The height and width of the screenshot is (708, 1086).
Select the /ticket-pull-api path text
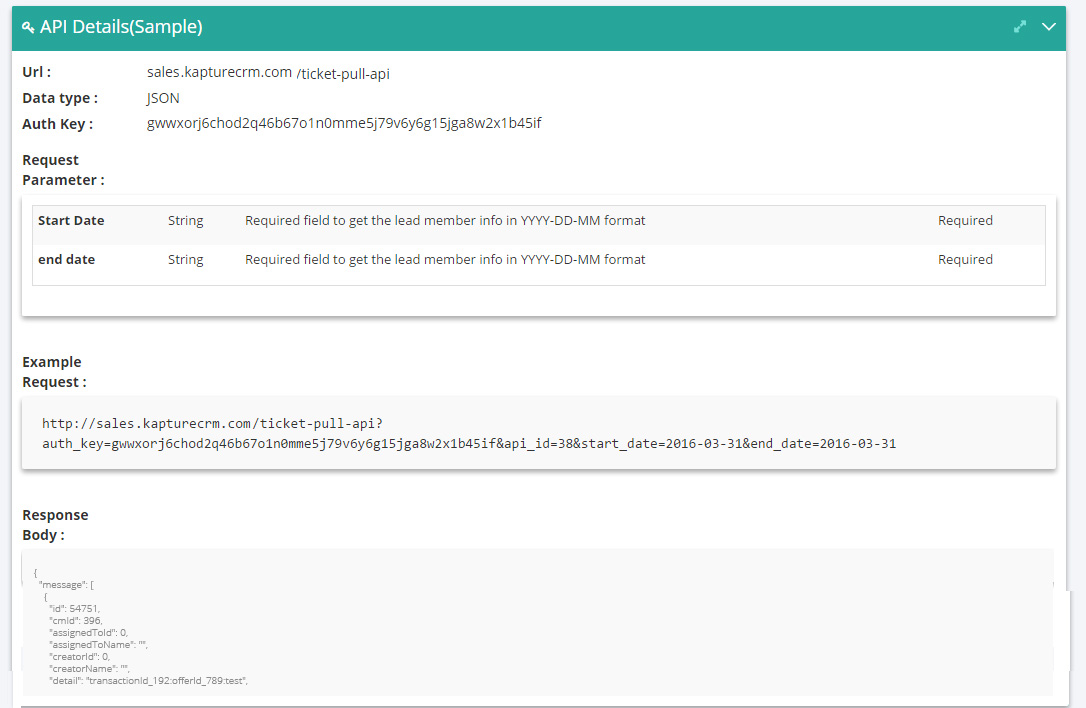click(x=343, y=73)
